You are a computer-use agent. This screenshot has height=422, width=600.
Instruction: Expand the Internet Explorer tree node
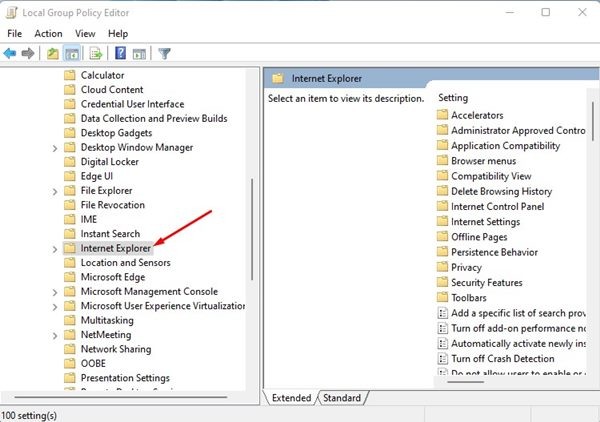coord(55,249)
